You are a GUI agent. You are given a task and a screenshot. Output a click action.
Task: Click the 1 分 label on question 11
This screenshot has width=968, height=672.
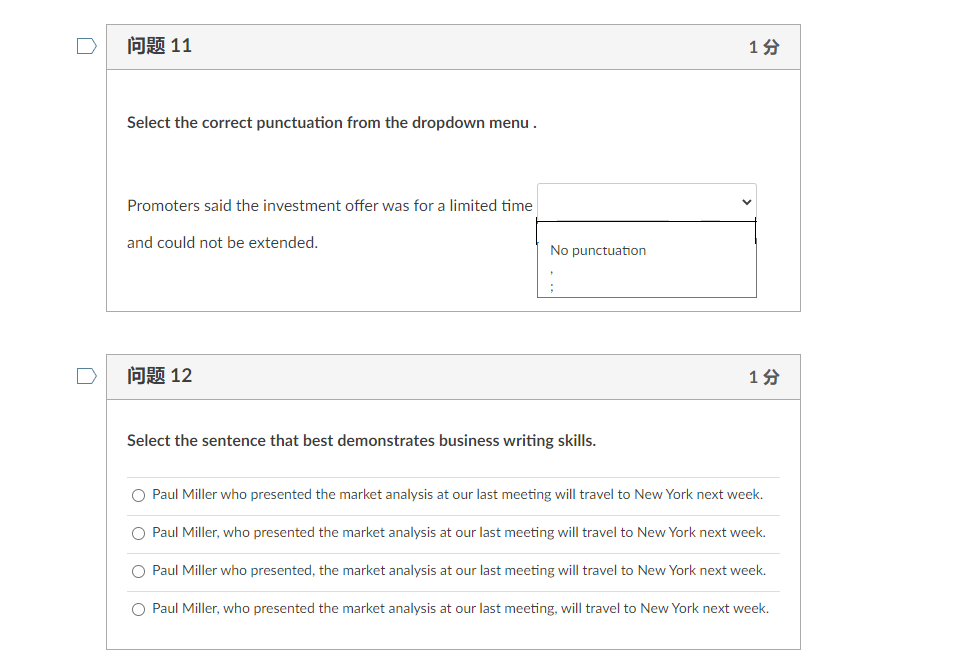[x=763, y=46]
